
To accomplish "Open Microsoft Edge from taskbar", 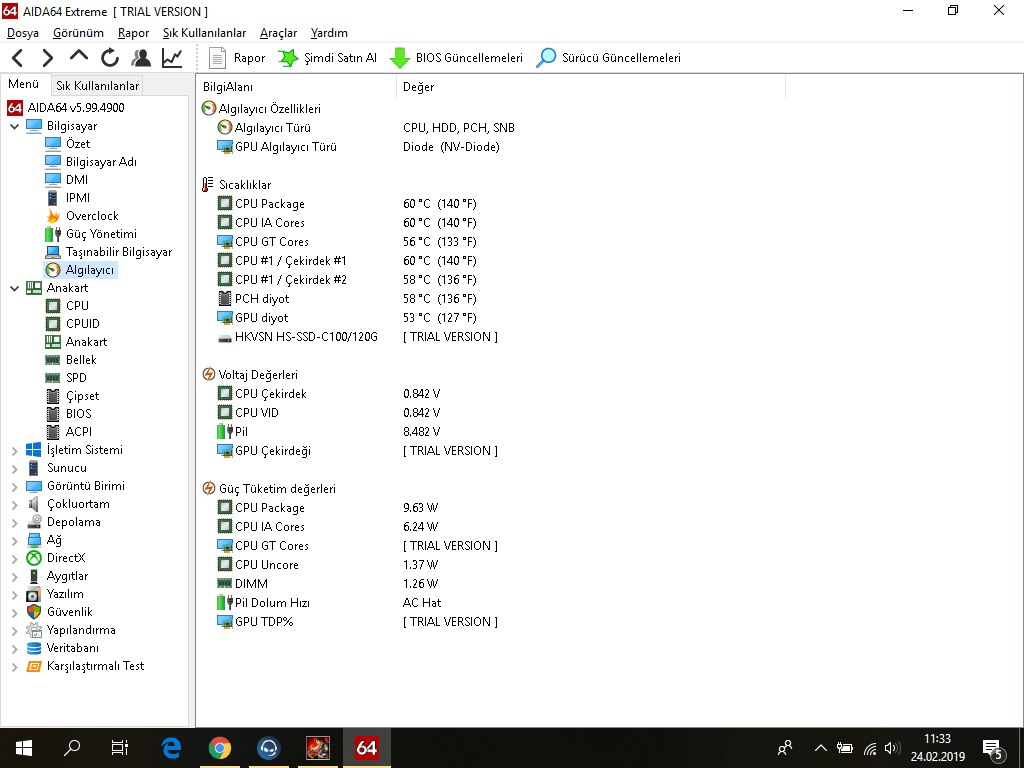I will (x=171, y=748).
